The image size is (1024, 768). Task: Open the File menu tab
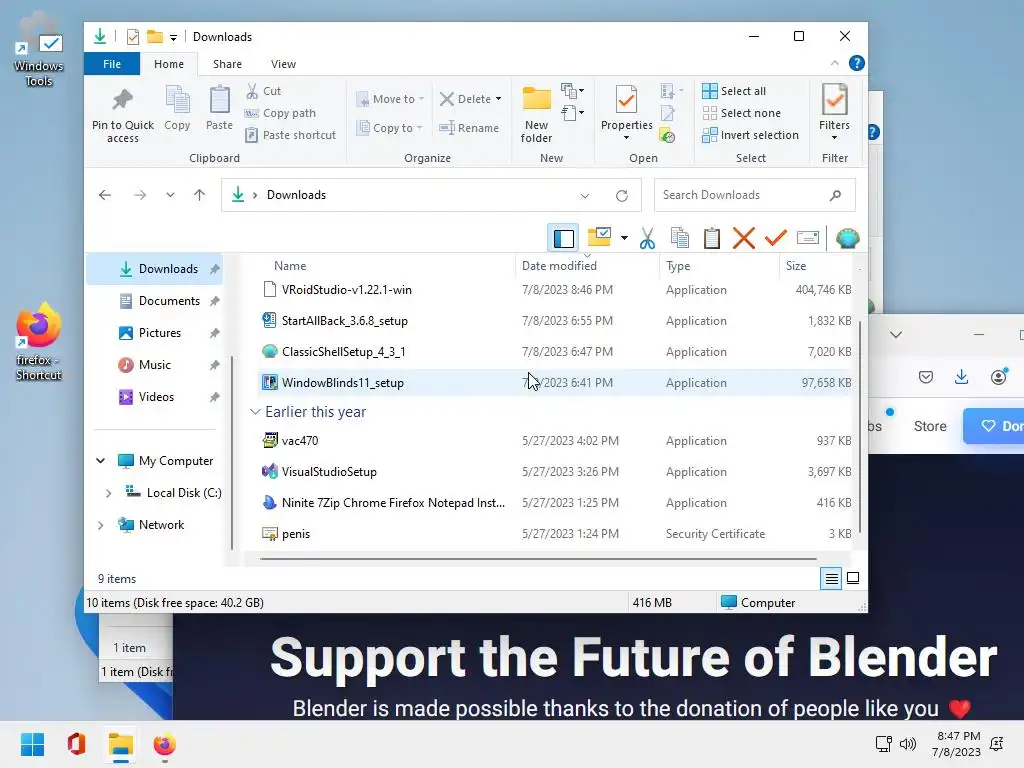[x=112, y=64]
